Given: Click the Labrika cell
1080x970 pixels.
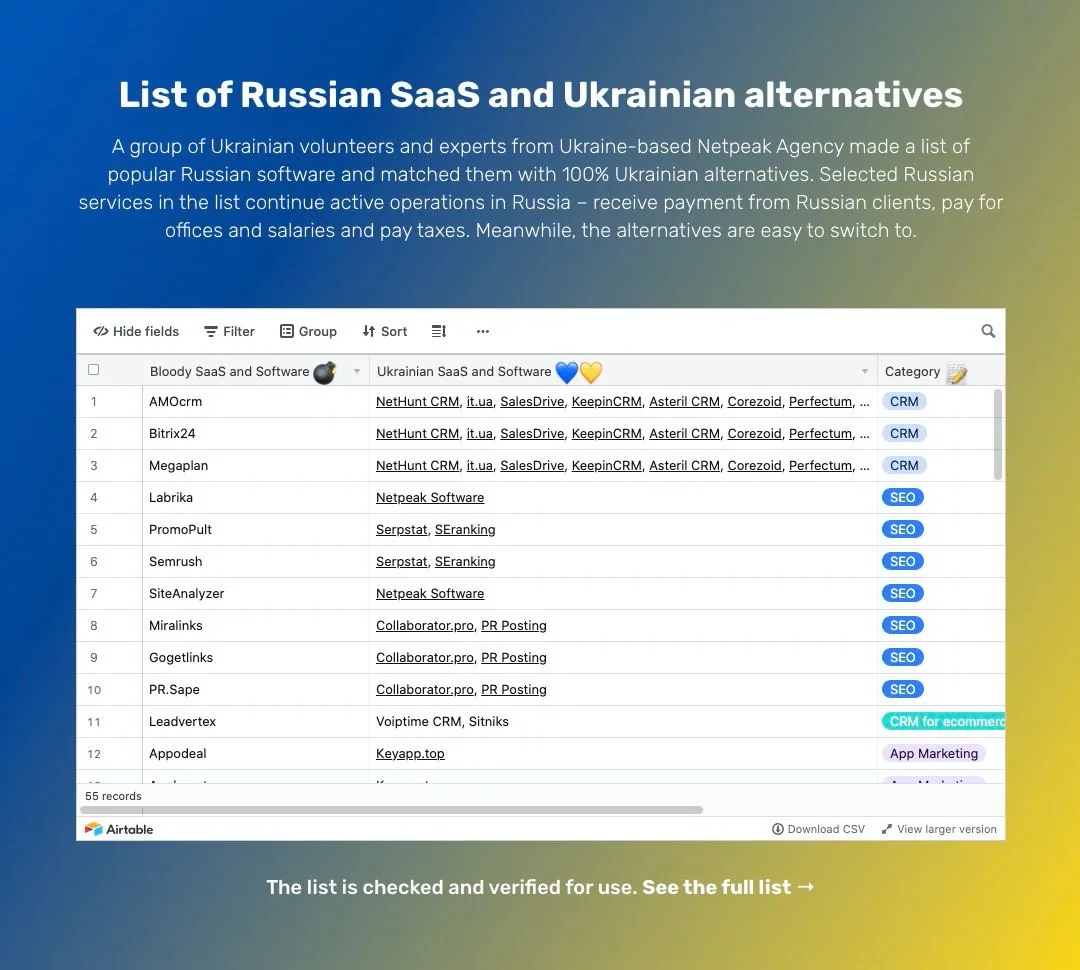Looking at the screenshot, I should click(256, 497).
